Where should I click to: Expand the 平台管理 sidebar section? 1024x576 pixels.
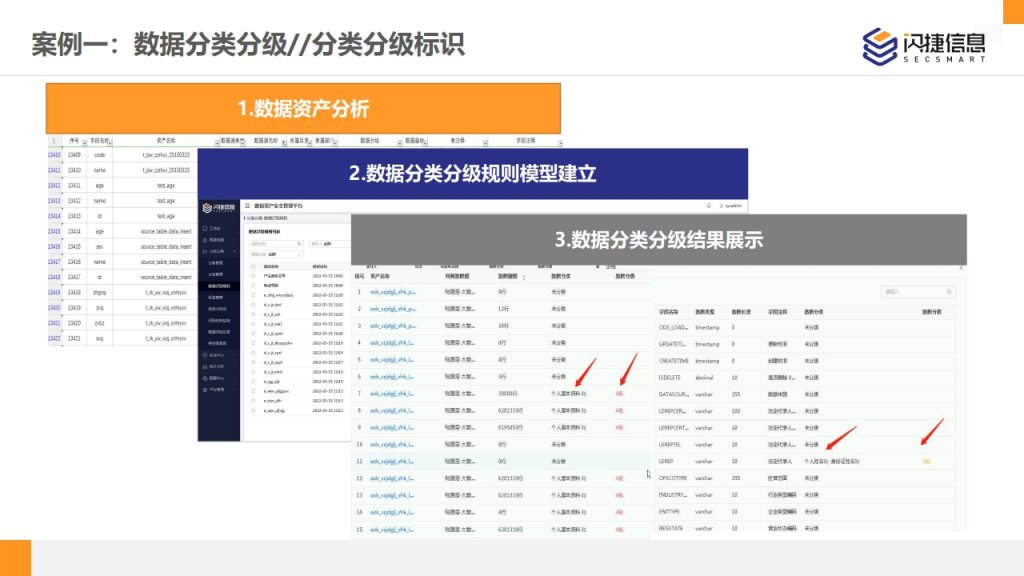(217, 390)
